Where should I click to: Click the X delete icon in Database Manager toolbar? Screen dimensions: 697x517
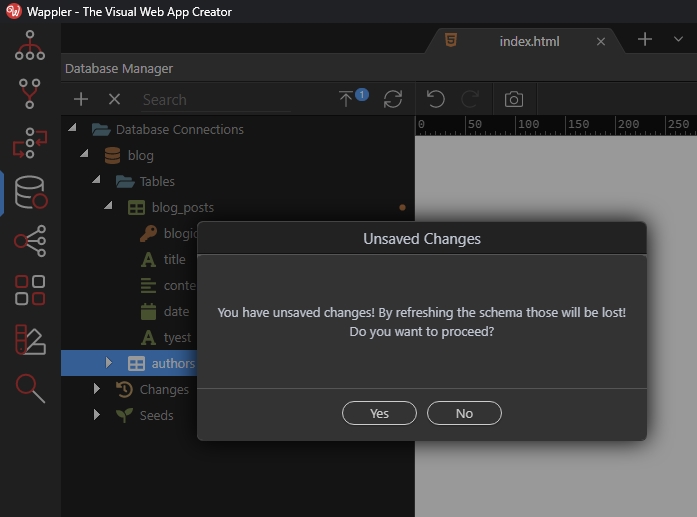coord(114,99)
